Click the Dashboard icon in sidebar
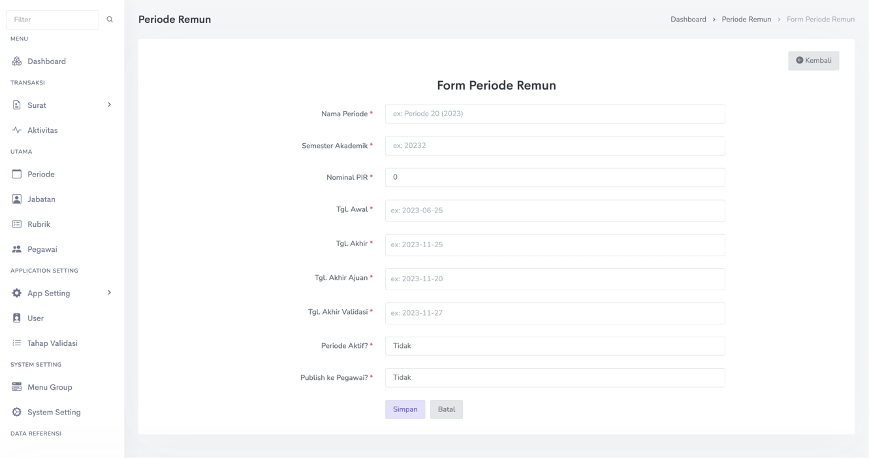 [16, 61]
